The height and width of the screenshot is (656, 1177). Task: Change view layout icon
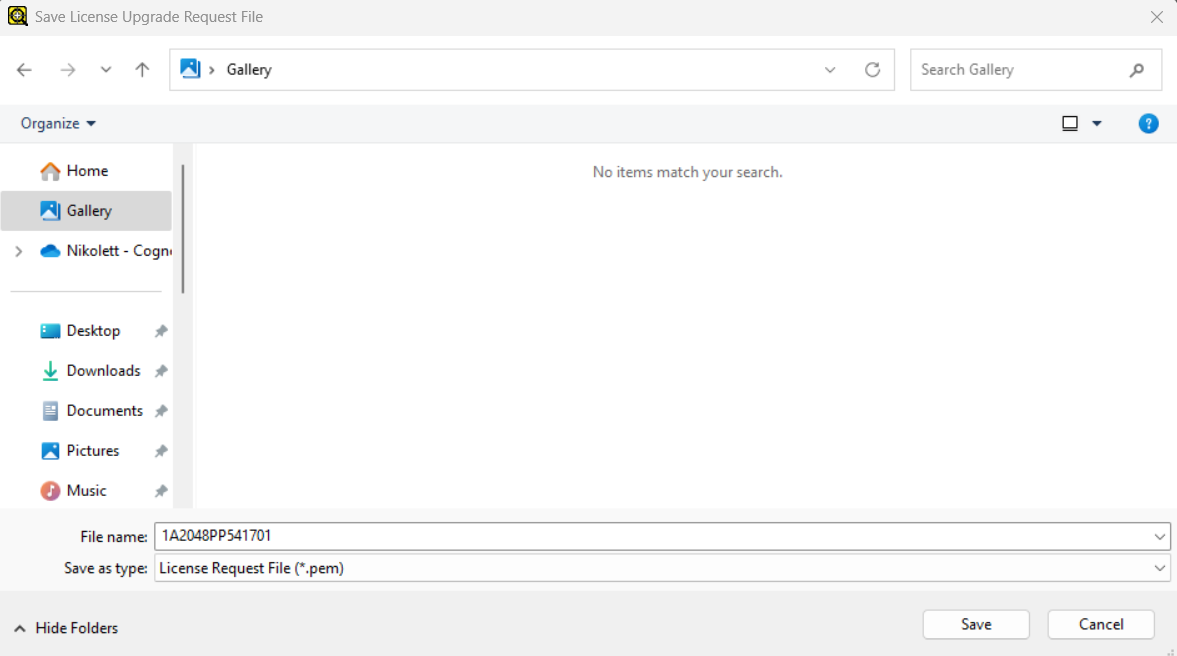point(1070,124)
